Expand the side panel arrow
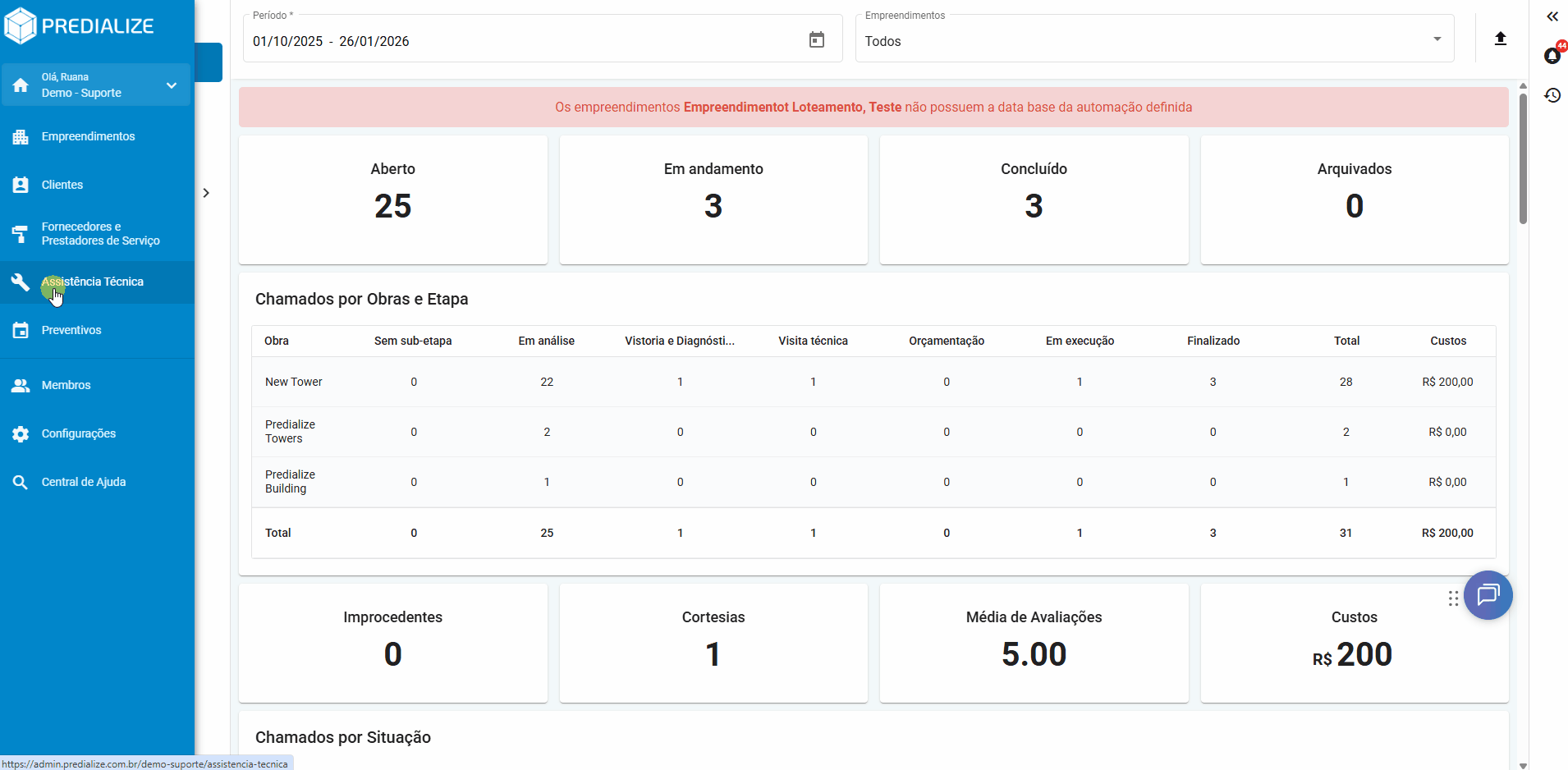The width and height of the screenshot is (1568, 770). click(x=206, y=193)
